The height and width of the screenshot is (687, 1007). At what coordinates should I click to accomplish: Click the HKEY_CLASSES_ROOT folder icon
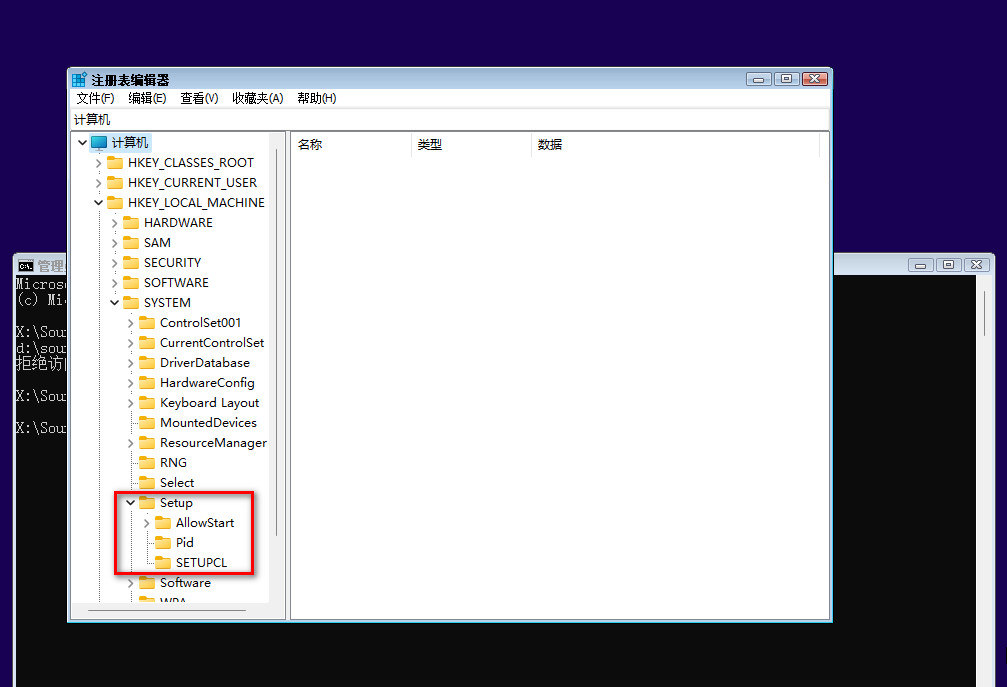point(115,162)
